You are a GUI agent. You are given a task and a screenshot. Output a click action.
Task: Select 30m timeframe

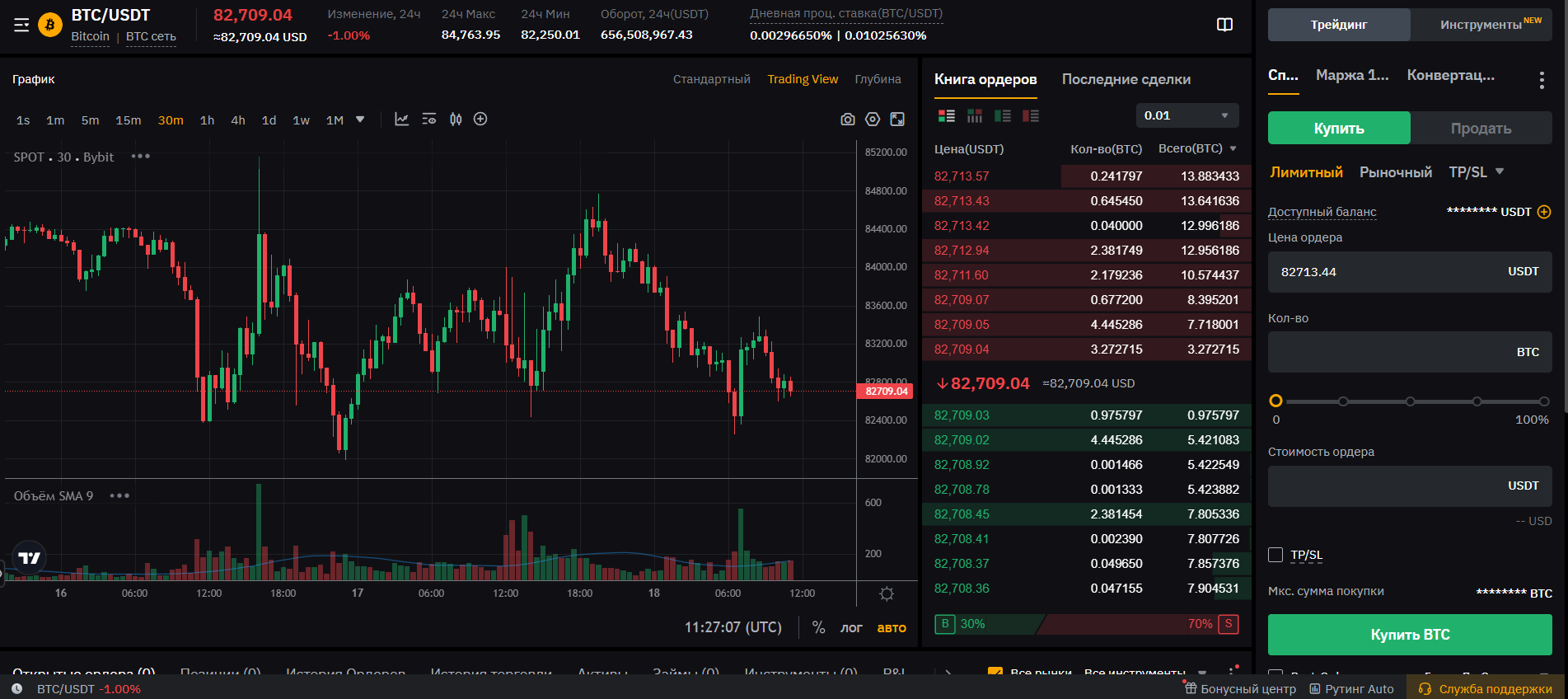[x=171, y=120]
